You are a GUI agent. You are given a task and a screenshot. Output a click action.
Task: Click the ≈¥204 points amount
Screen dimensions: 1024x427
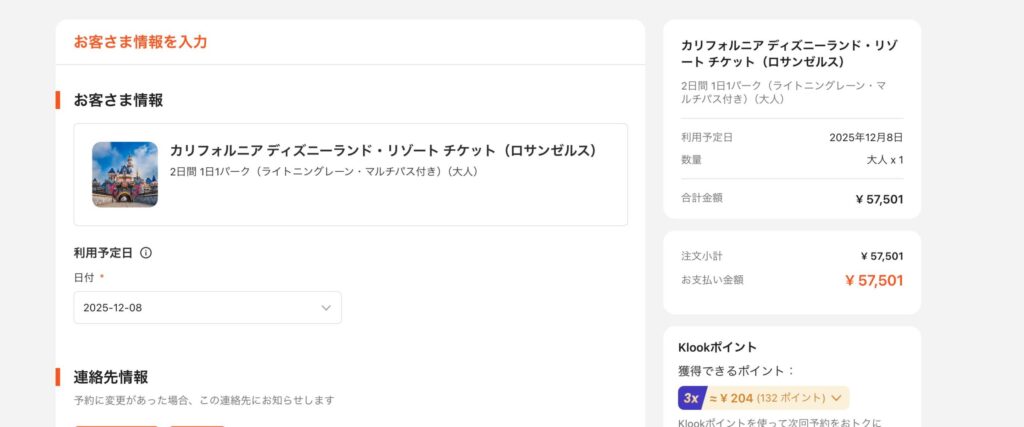(731, 398)
